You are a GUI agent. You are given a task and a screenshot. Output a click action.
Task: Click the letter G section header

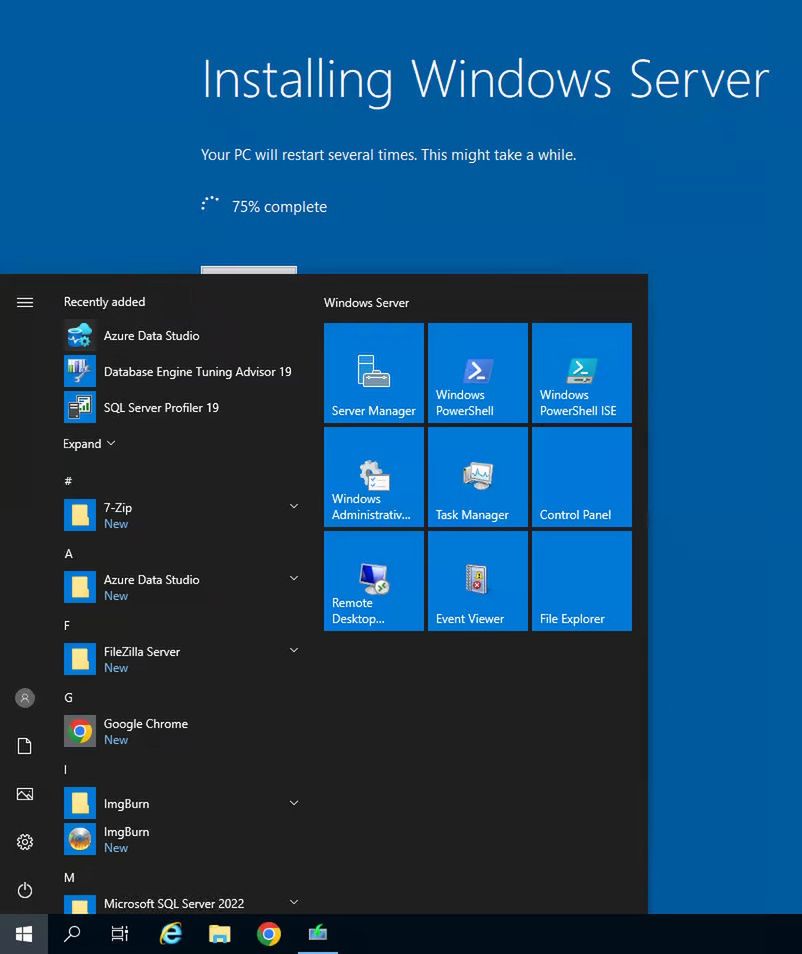(68, 698)
